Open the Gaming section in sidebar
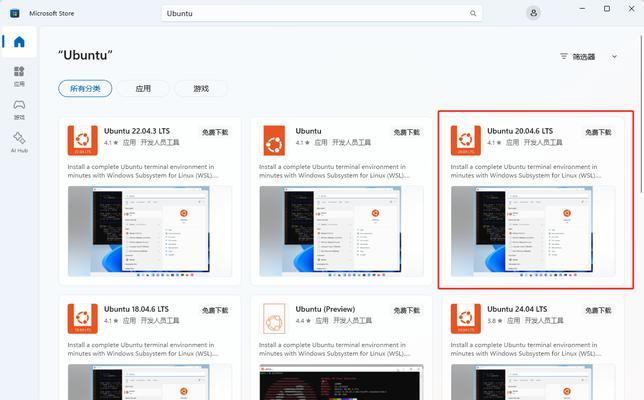This screenshot has height=400, width=644. pyautogui.click(x=19, y=109)
